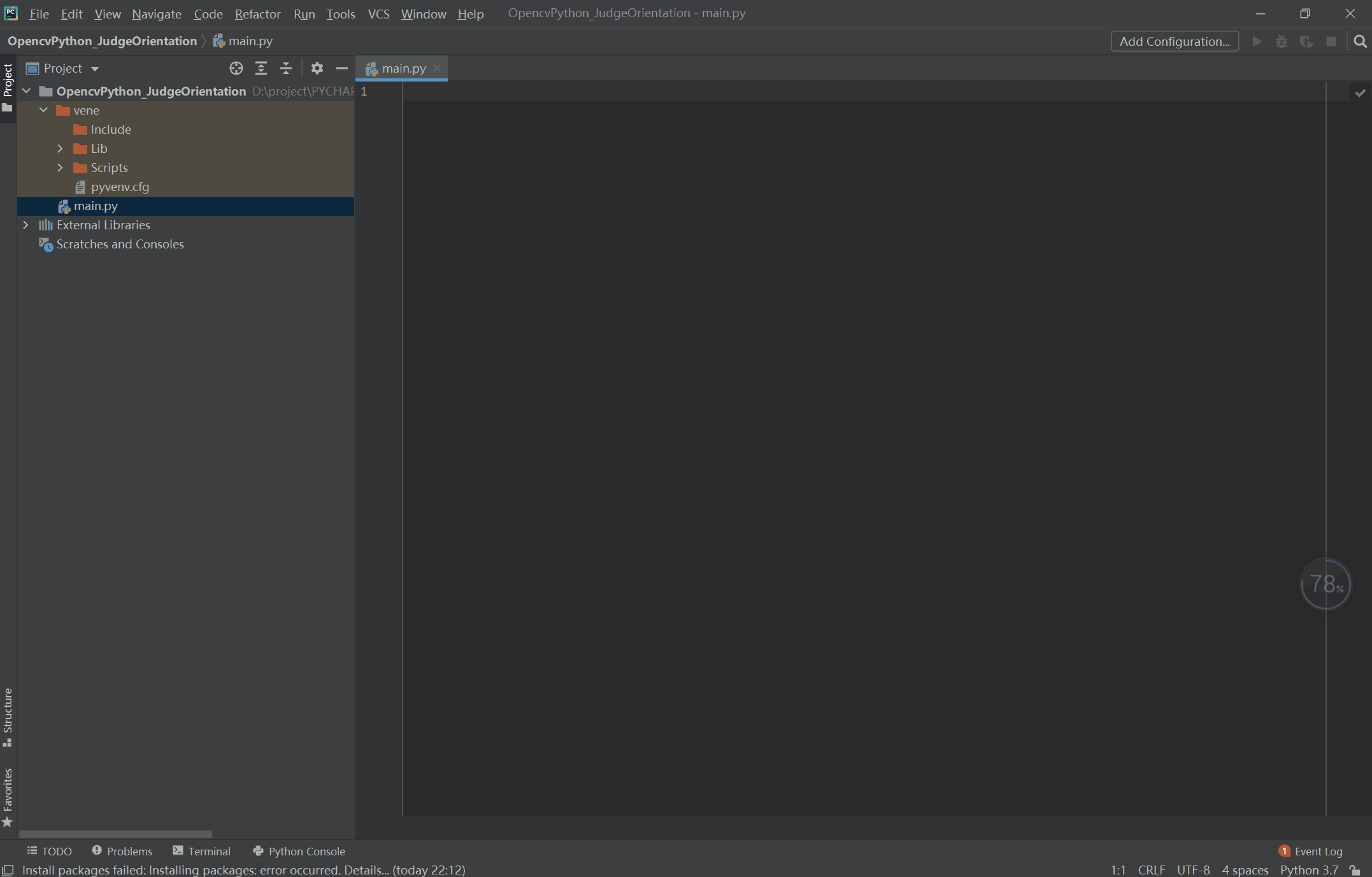Switch to the main.py editor tab
1372x877 pixels.
click(401, 68)
